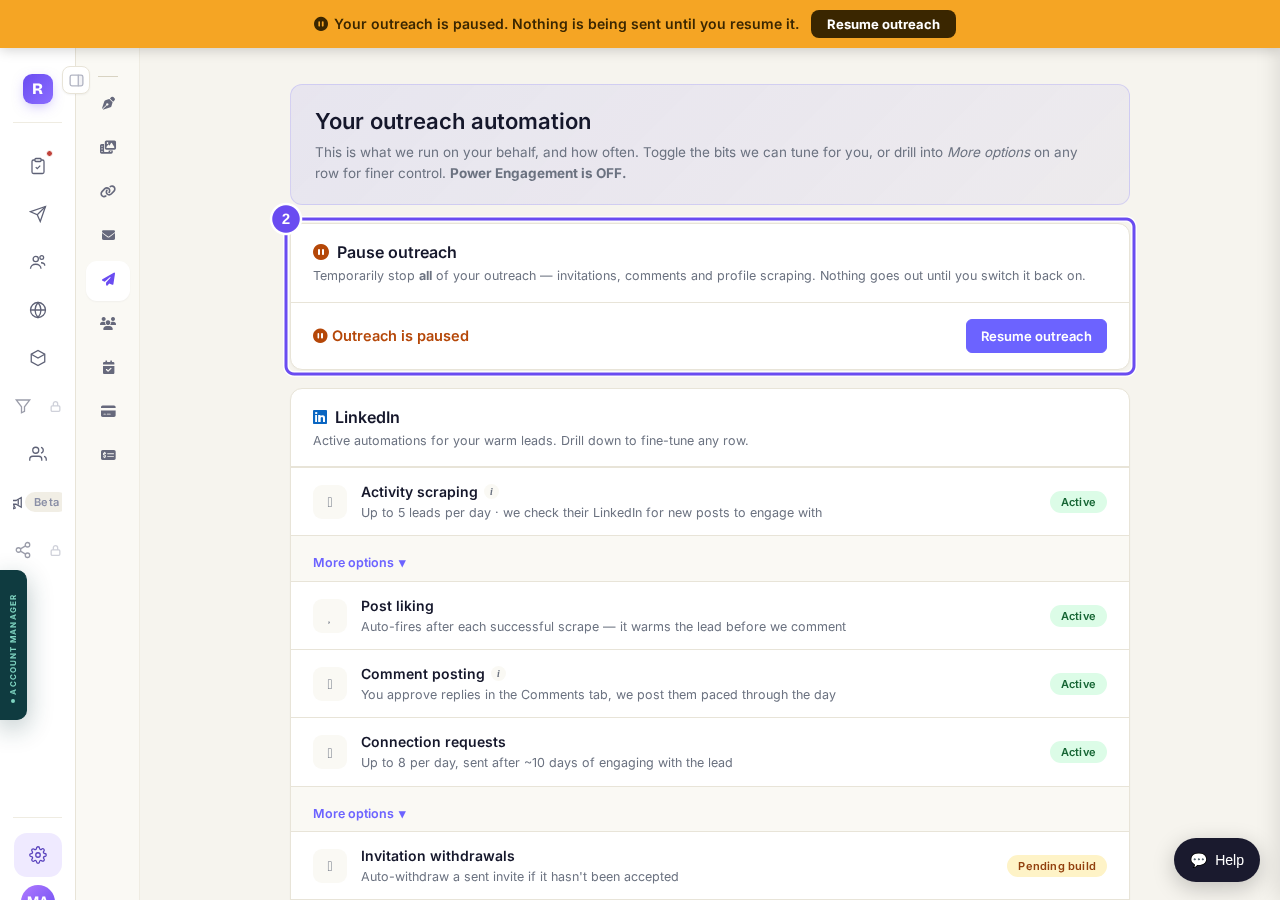Image resolution: width=1280 pixels, height=900 pixels.
Task: Click the purple R workspace logo
Action: (x=38, y=89)
